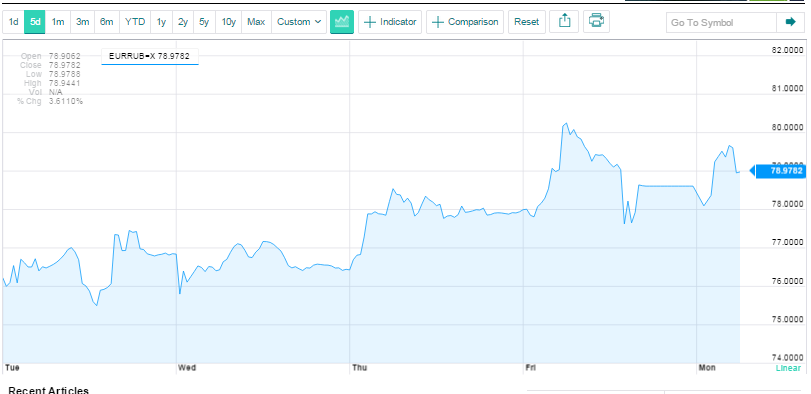Click the Open 78.9062 value
Image resolution: width=811 pixels, height=394 pixels.
click(x=64, y=56)
